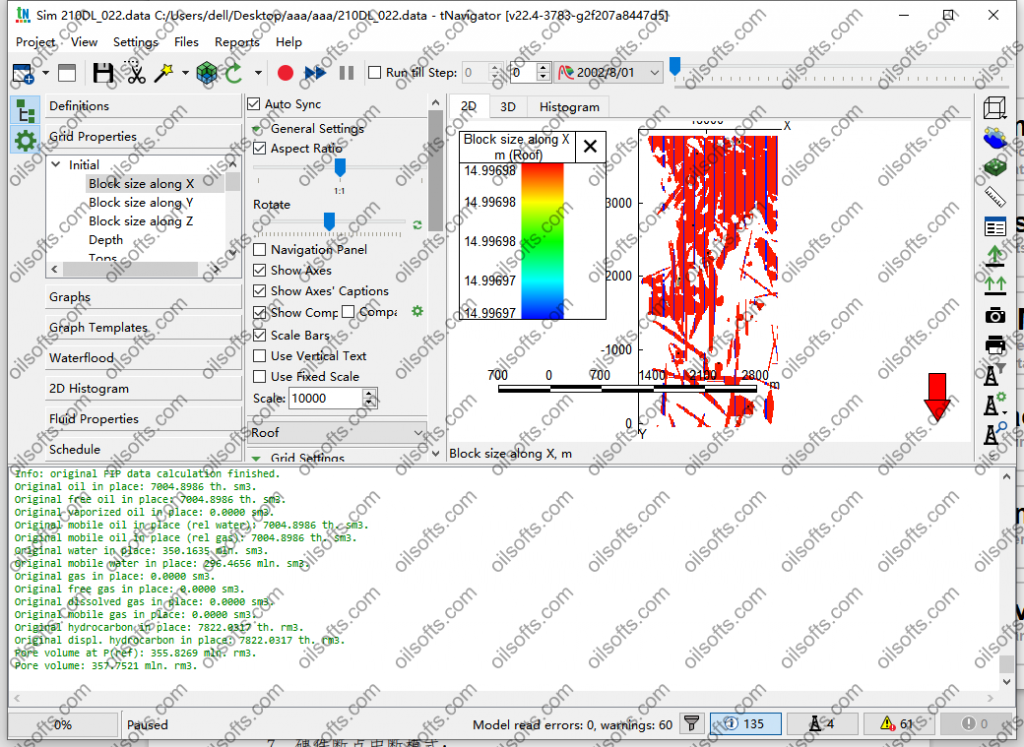Viewport: 1024px width, 747px height.
Task: Open the Schedule panel
Action: coord(143,449)
